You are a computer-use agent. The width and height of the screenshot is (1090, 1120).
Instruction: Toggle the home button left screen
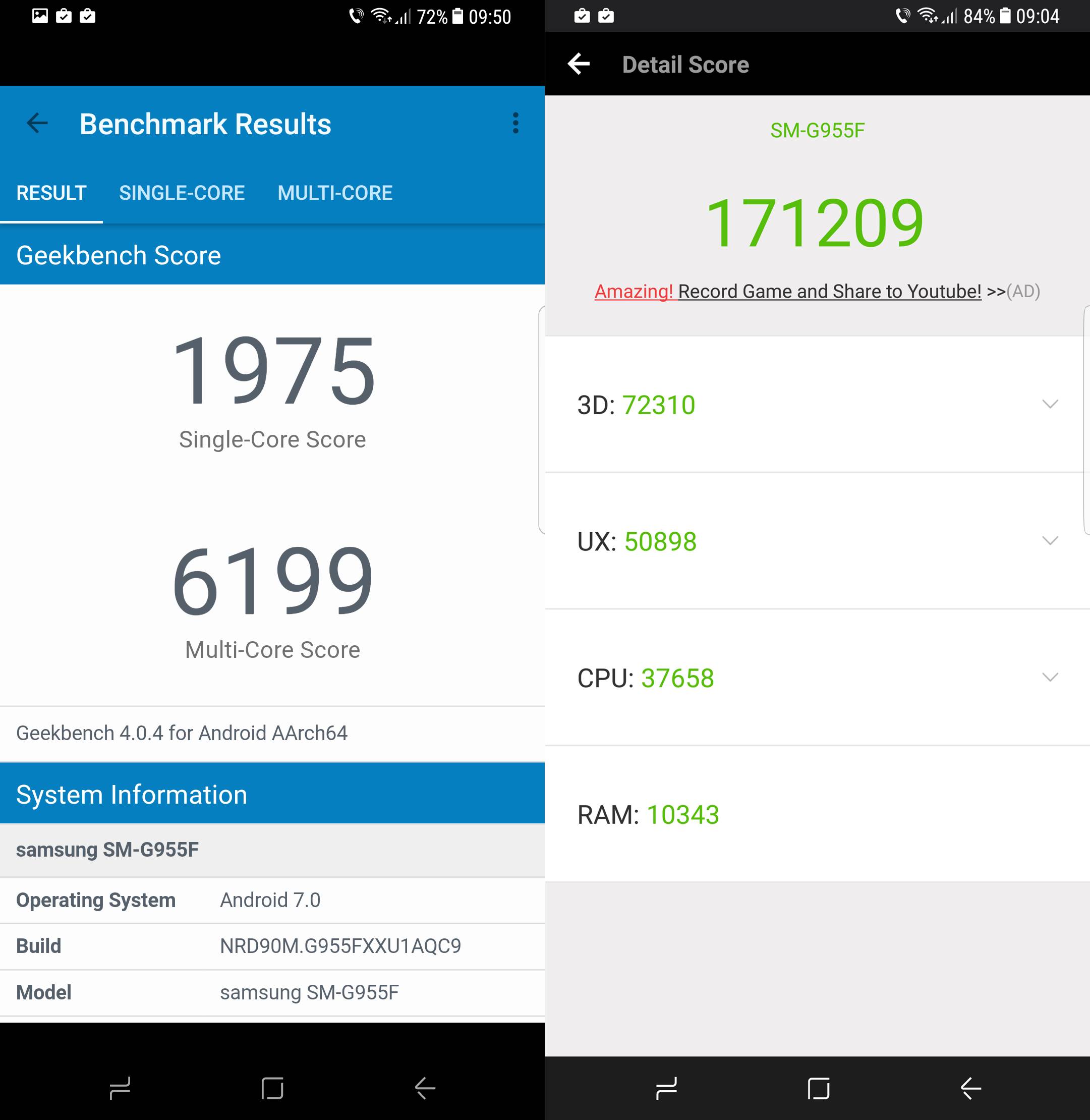[x=272, y=1086]
